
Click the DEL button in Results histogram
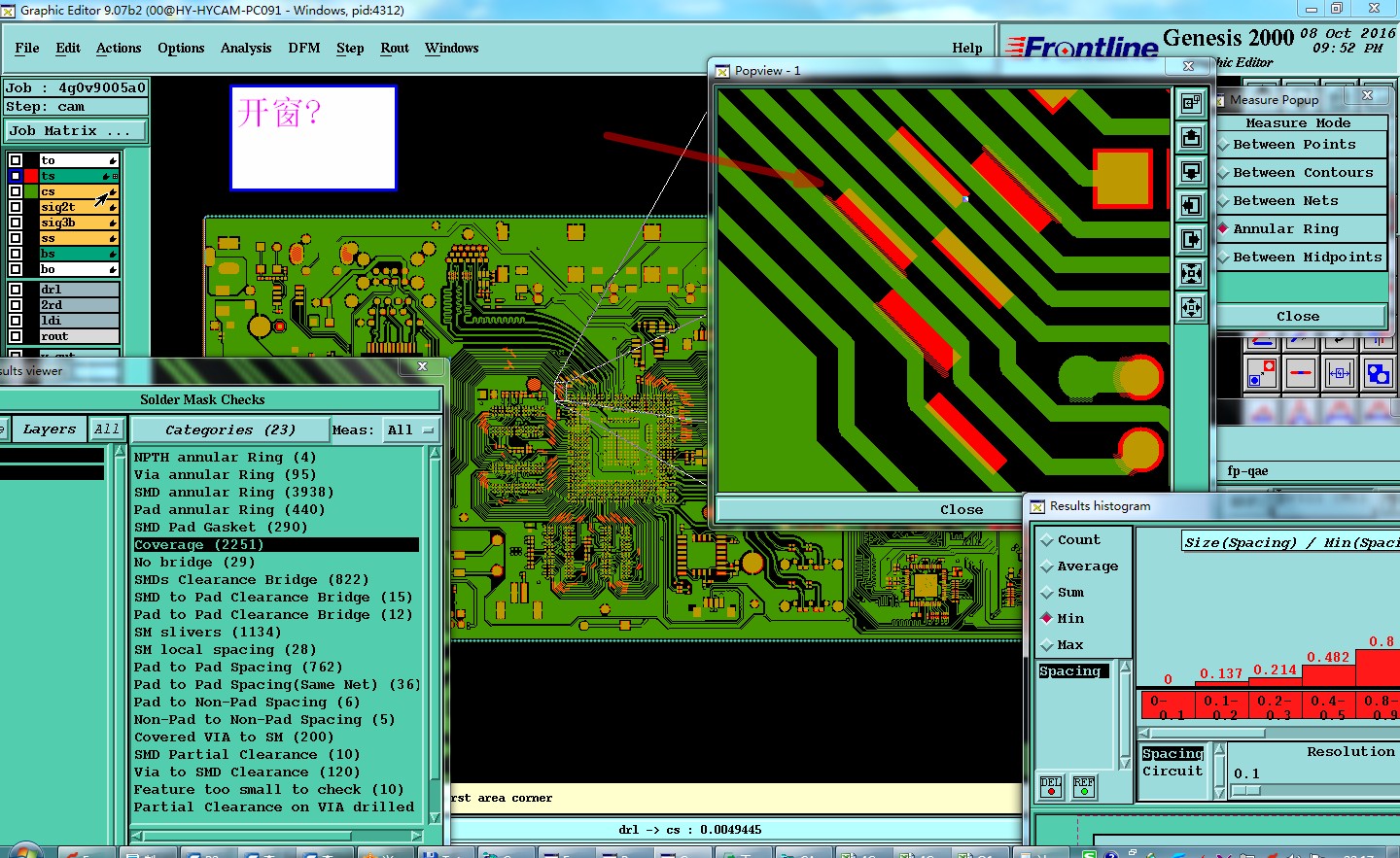1051,787
